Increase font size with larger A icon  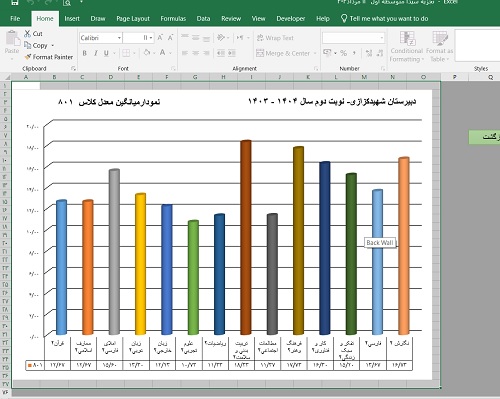coord(160,38)
